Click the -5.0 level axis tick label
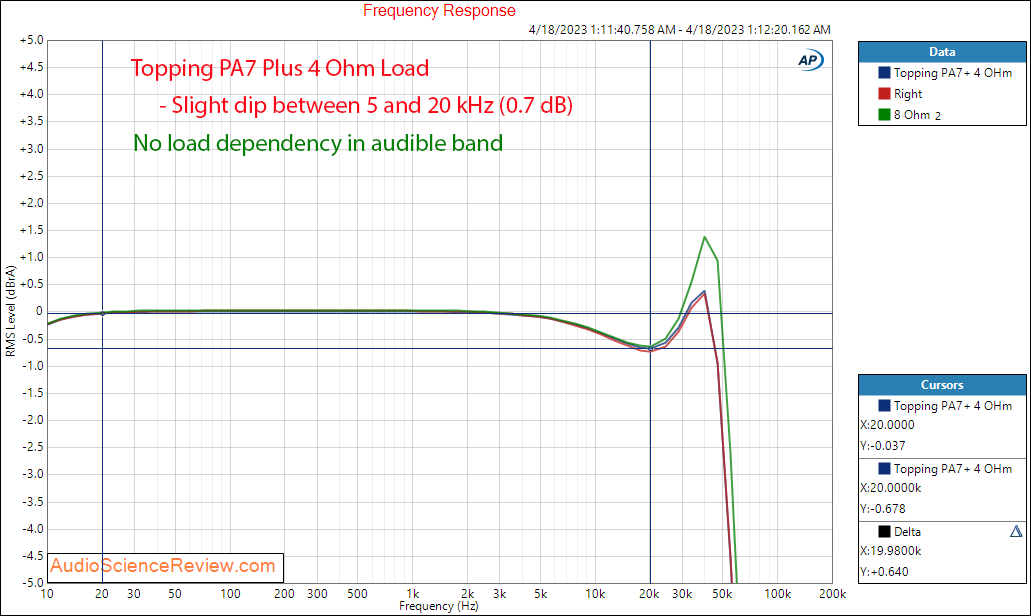This screenshot has height=616, width=1031. (33, 582)
